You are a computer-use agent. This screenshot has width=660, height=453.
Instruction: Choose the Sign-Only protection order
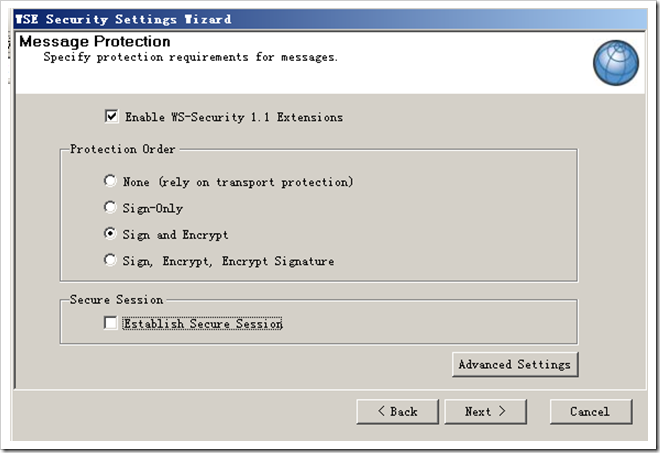(x=110, y=208)
